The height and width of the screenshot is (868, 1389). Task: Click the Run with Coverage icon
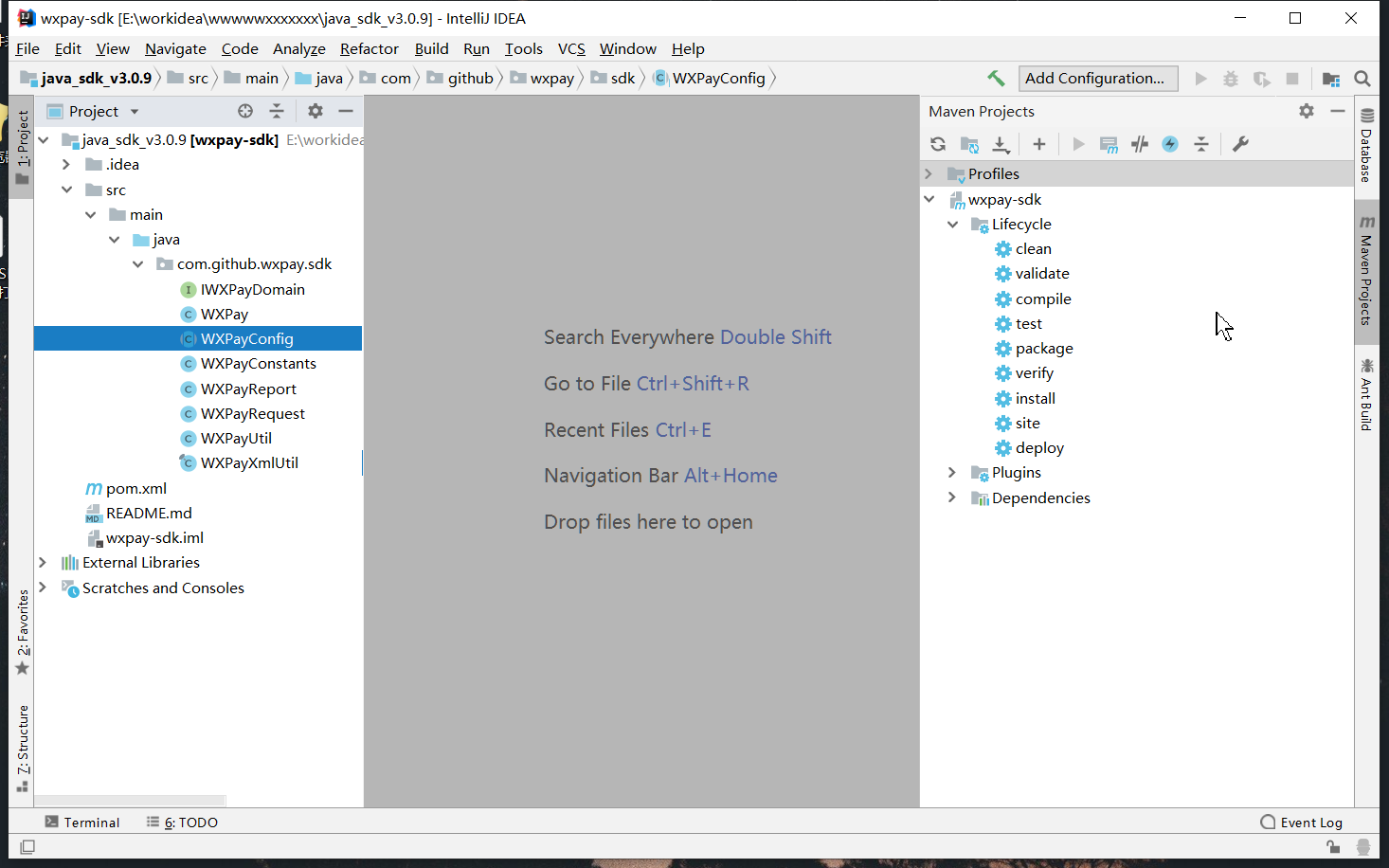1261,79
